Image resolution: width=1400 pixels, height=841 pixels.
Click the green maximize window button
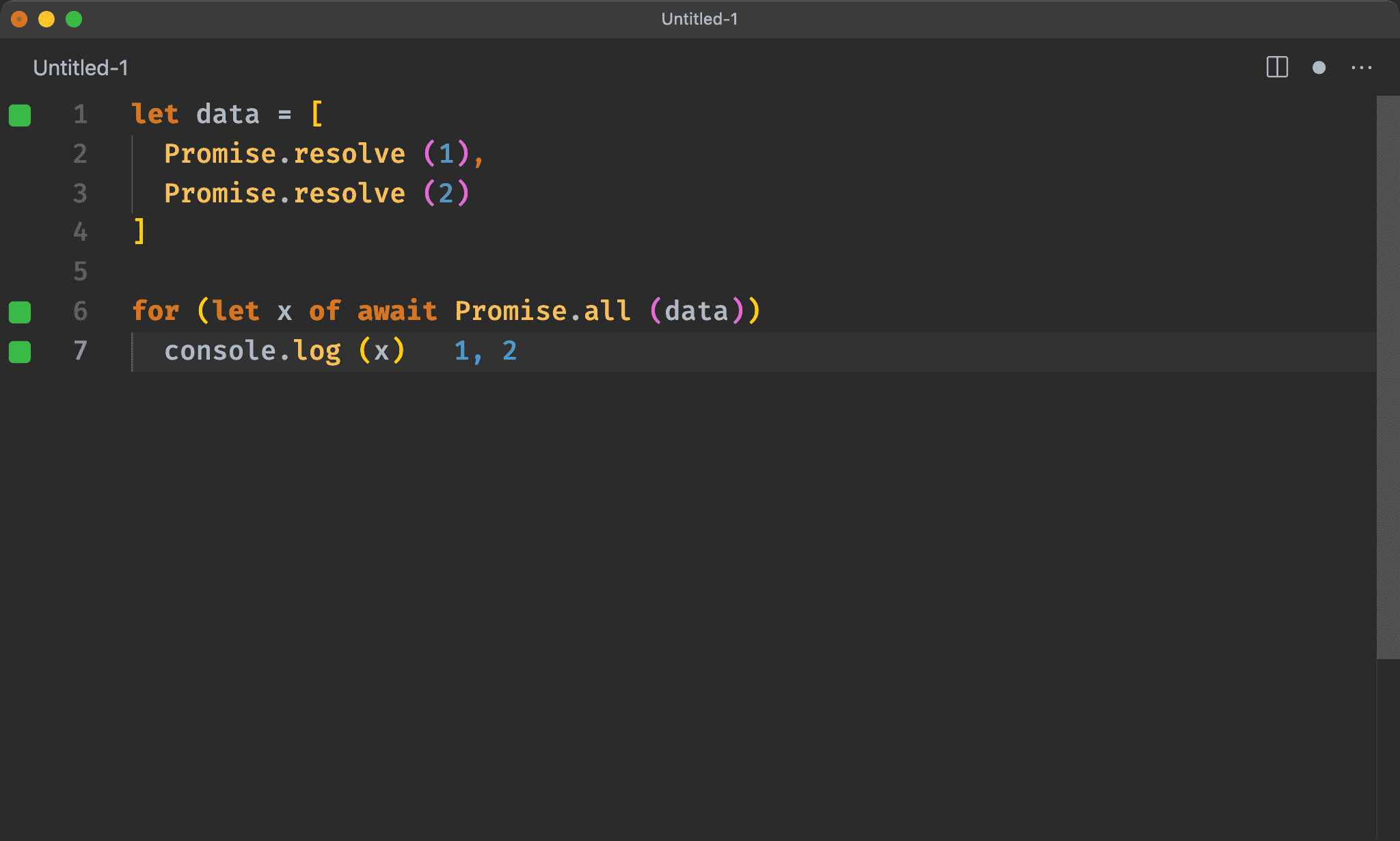click(x=74, y=19)
